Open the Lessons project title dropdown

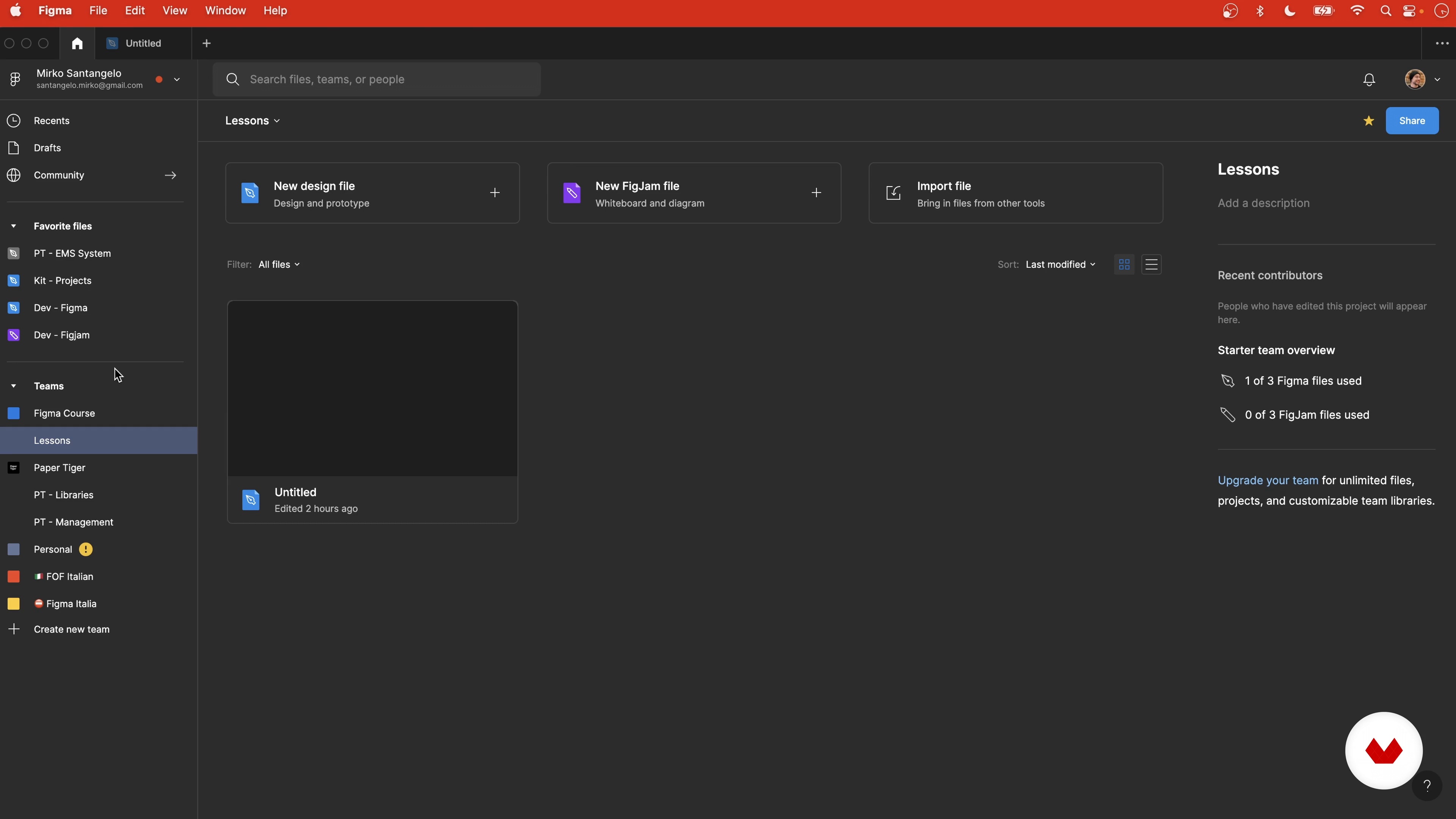[252, 121]
